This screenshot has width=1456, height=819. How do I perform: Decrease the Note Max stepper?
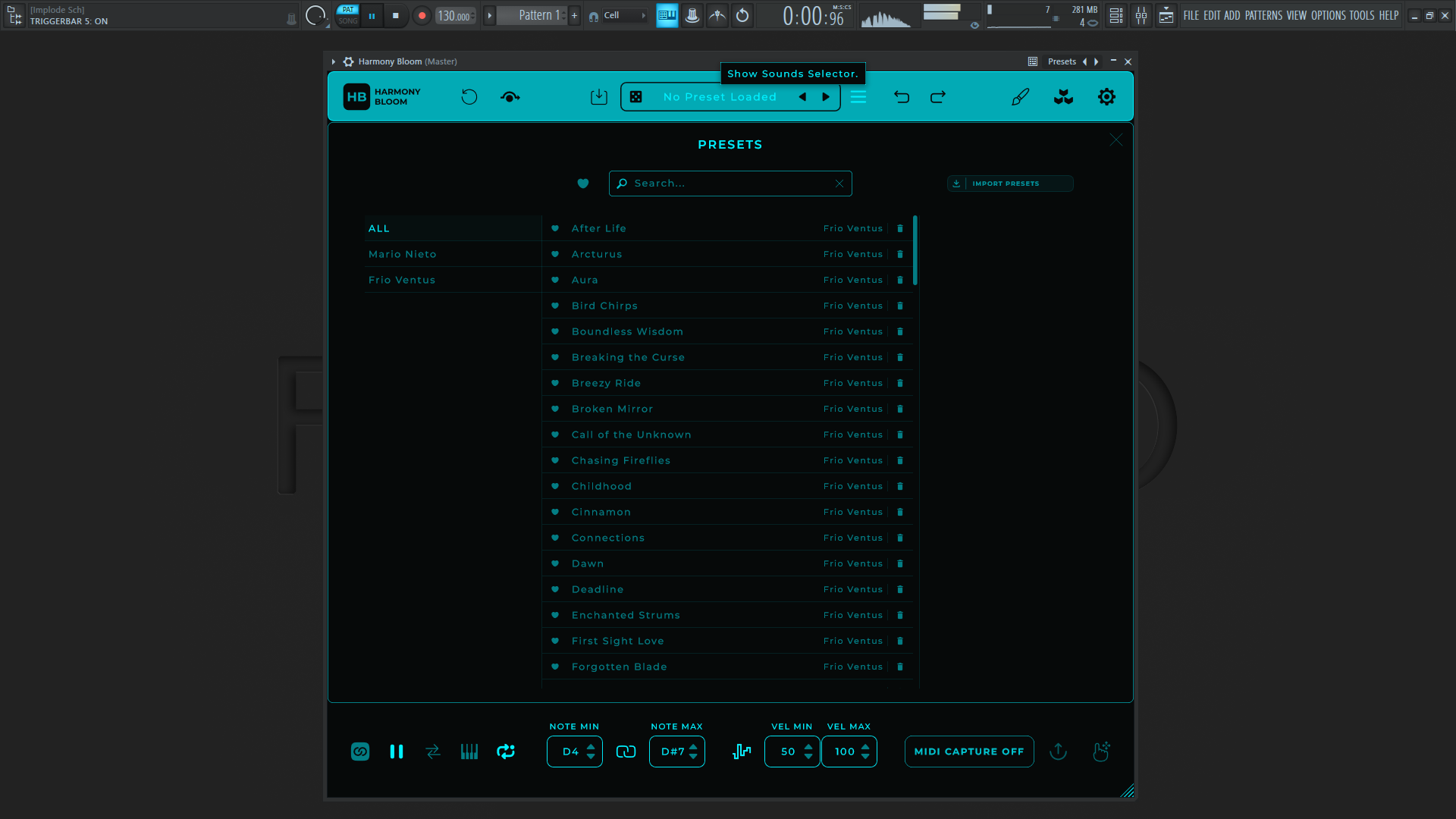point(693,756)
